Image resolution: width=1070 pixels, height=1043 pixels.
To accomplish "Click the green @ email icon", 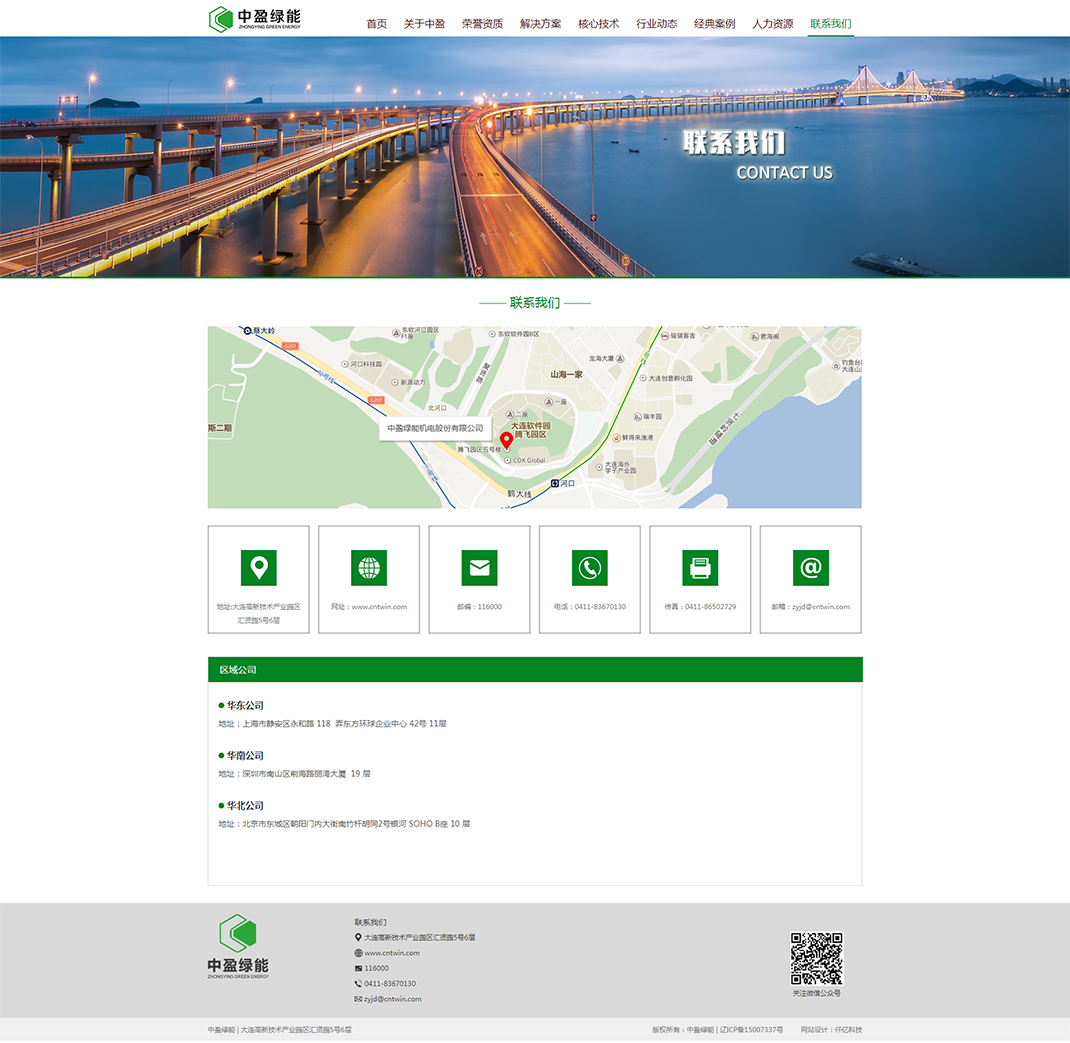I will 810,568.
